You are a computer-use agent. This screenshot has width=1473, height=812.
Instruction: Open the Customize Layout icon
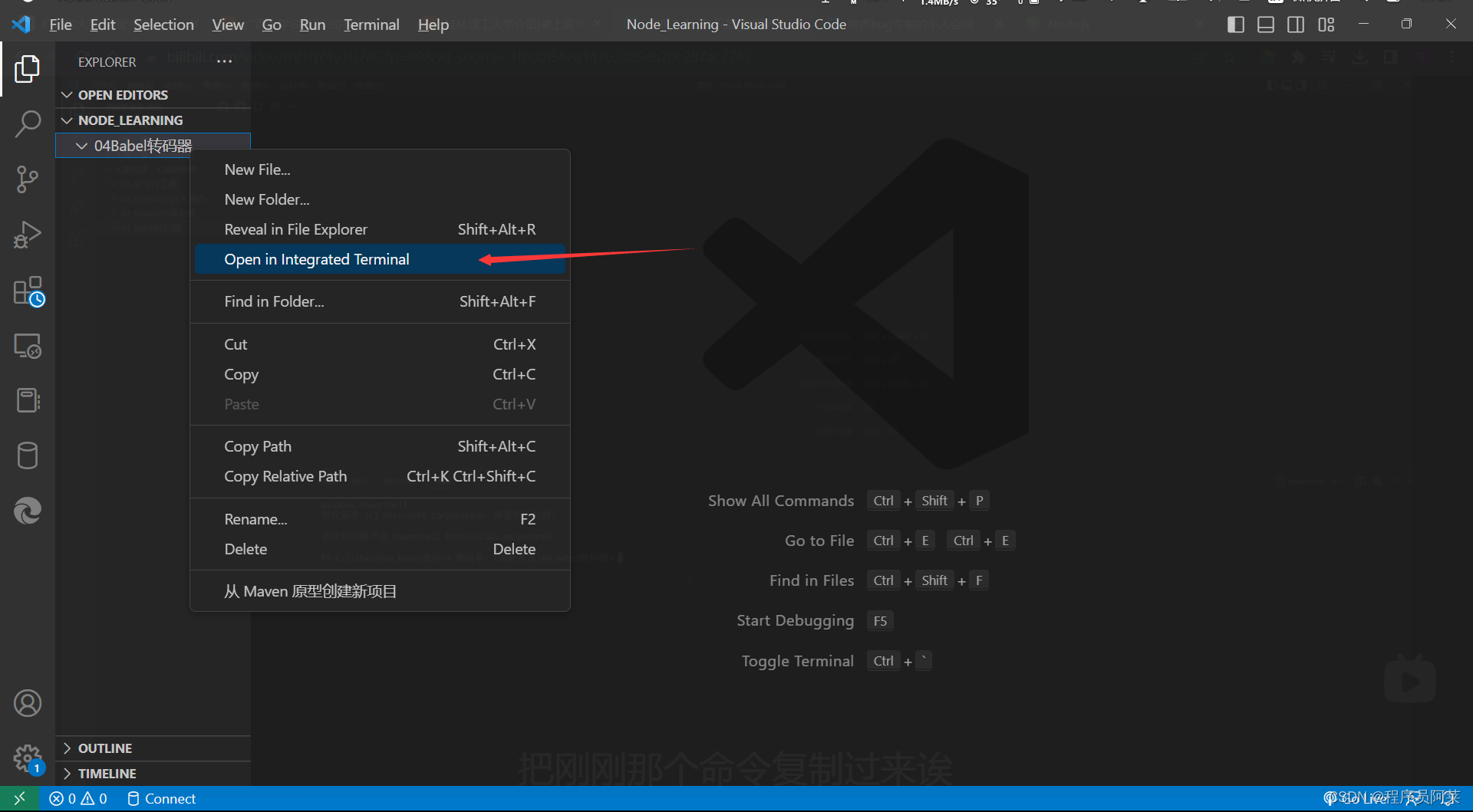click(x=1326, y=25)
